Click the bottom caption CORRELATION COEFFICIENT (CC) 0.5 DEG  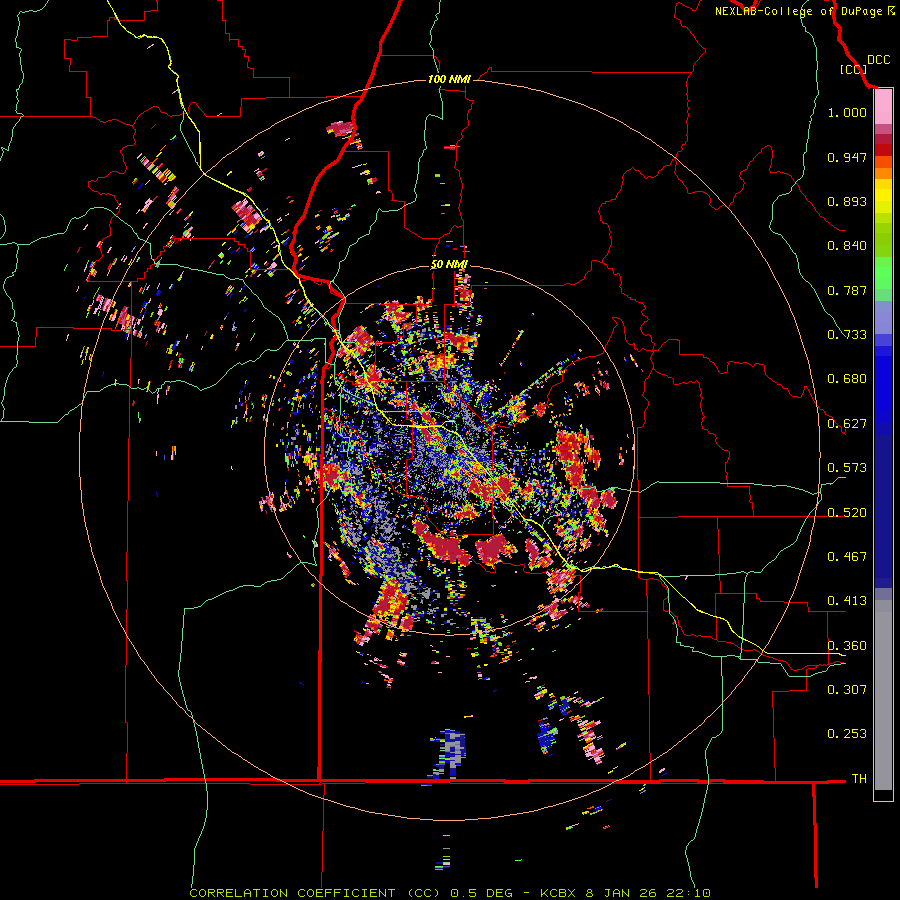[x=353, y=893]
